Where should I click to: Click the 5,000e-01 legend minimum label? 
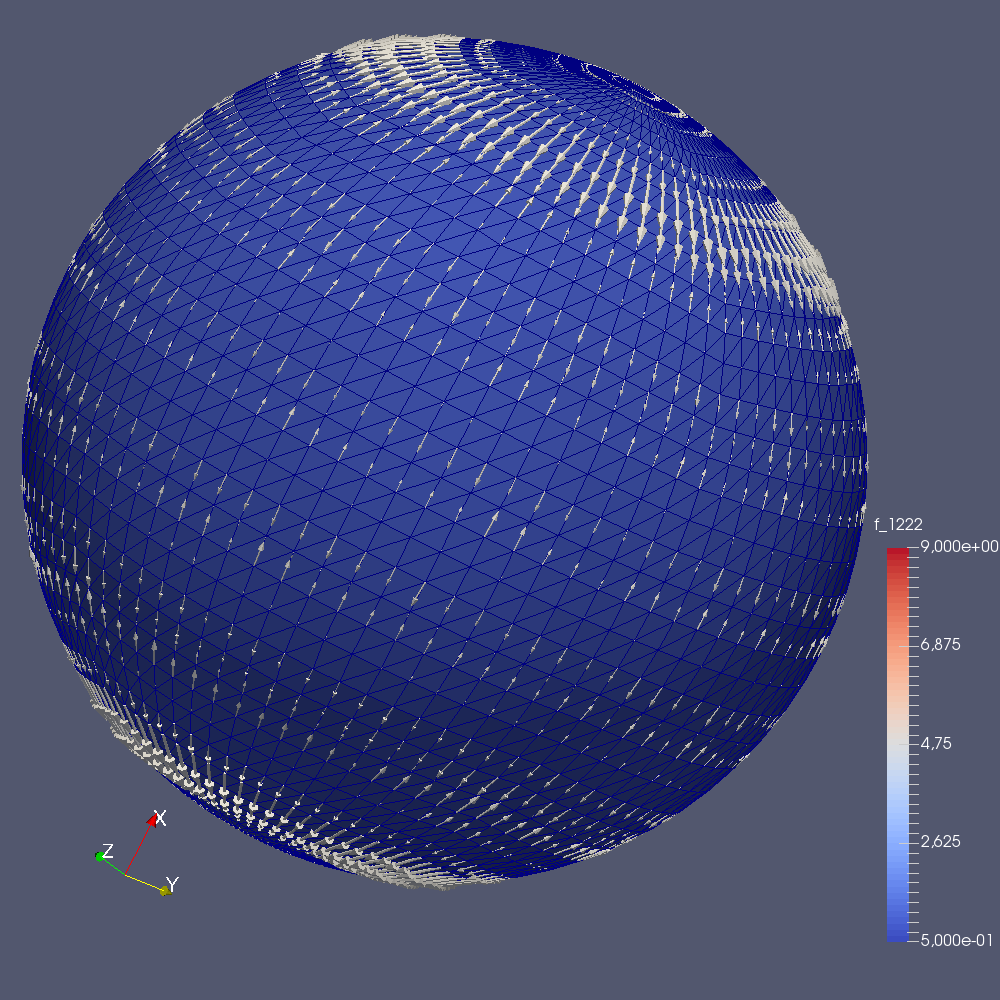957,940
